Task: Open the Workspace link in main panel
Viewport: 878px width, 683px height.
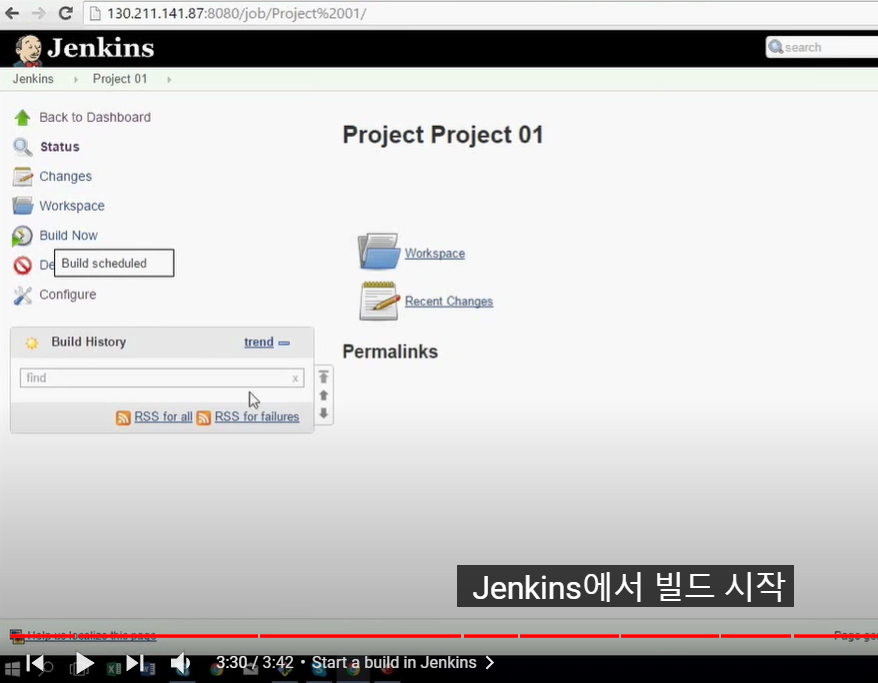Action: (435, 254)
